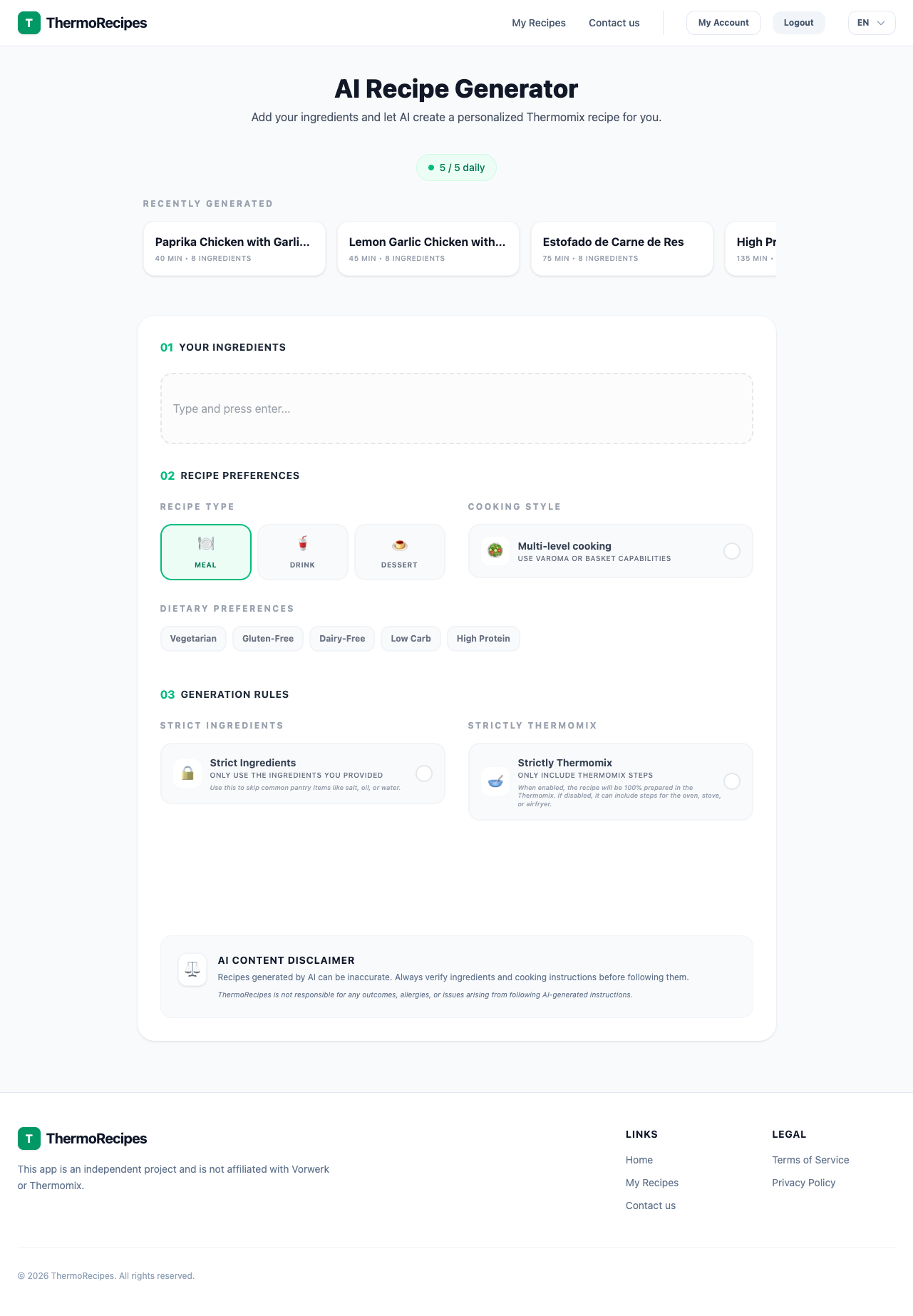Open the Privacy Policy footer link
Image resolution: width=913 pixels, height=1316 pixels.
[x=803, y=1183]
